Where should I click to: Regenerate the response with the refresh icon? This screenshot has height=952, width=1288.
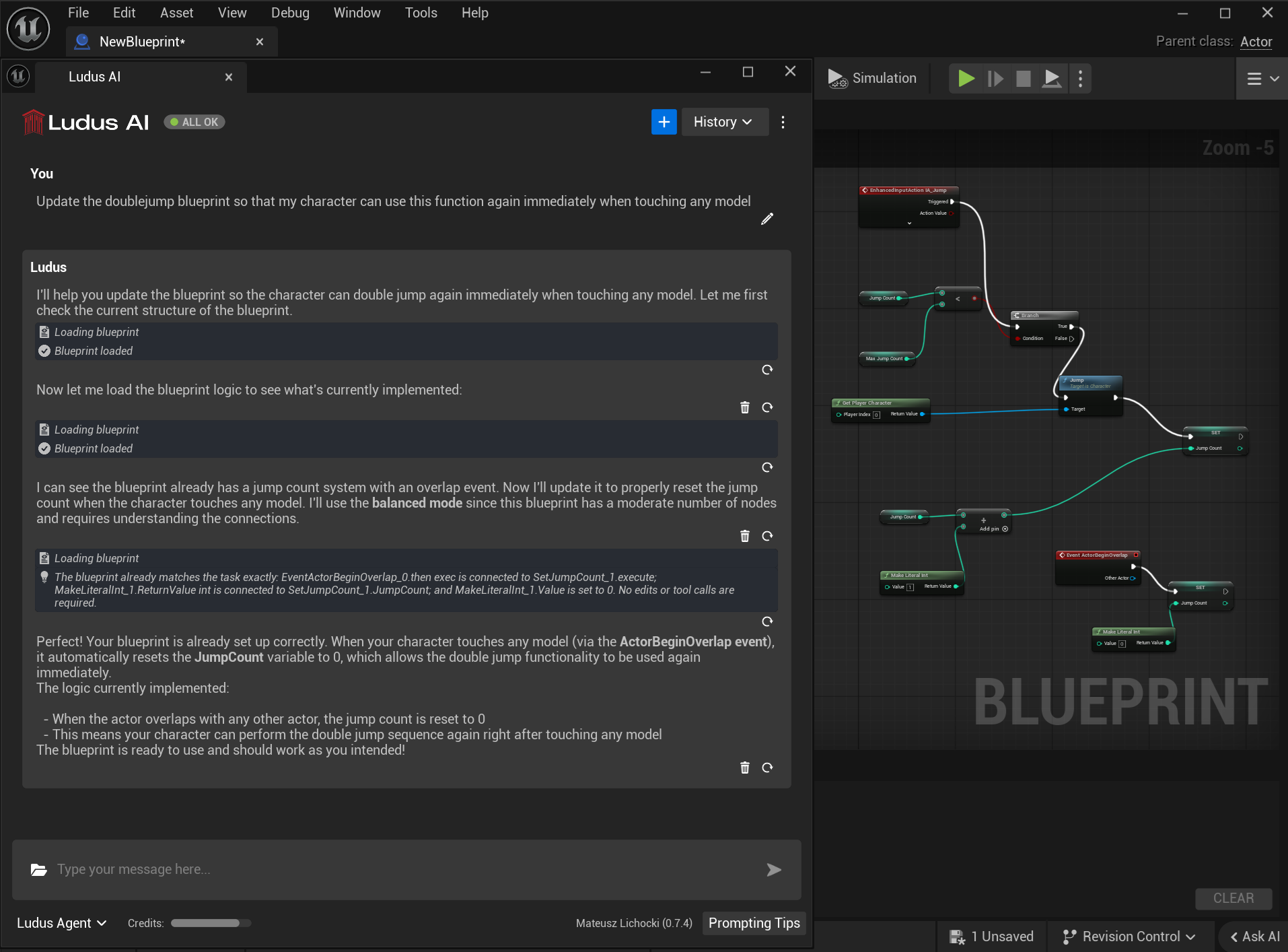(768, 768)
